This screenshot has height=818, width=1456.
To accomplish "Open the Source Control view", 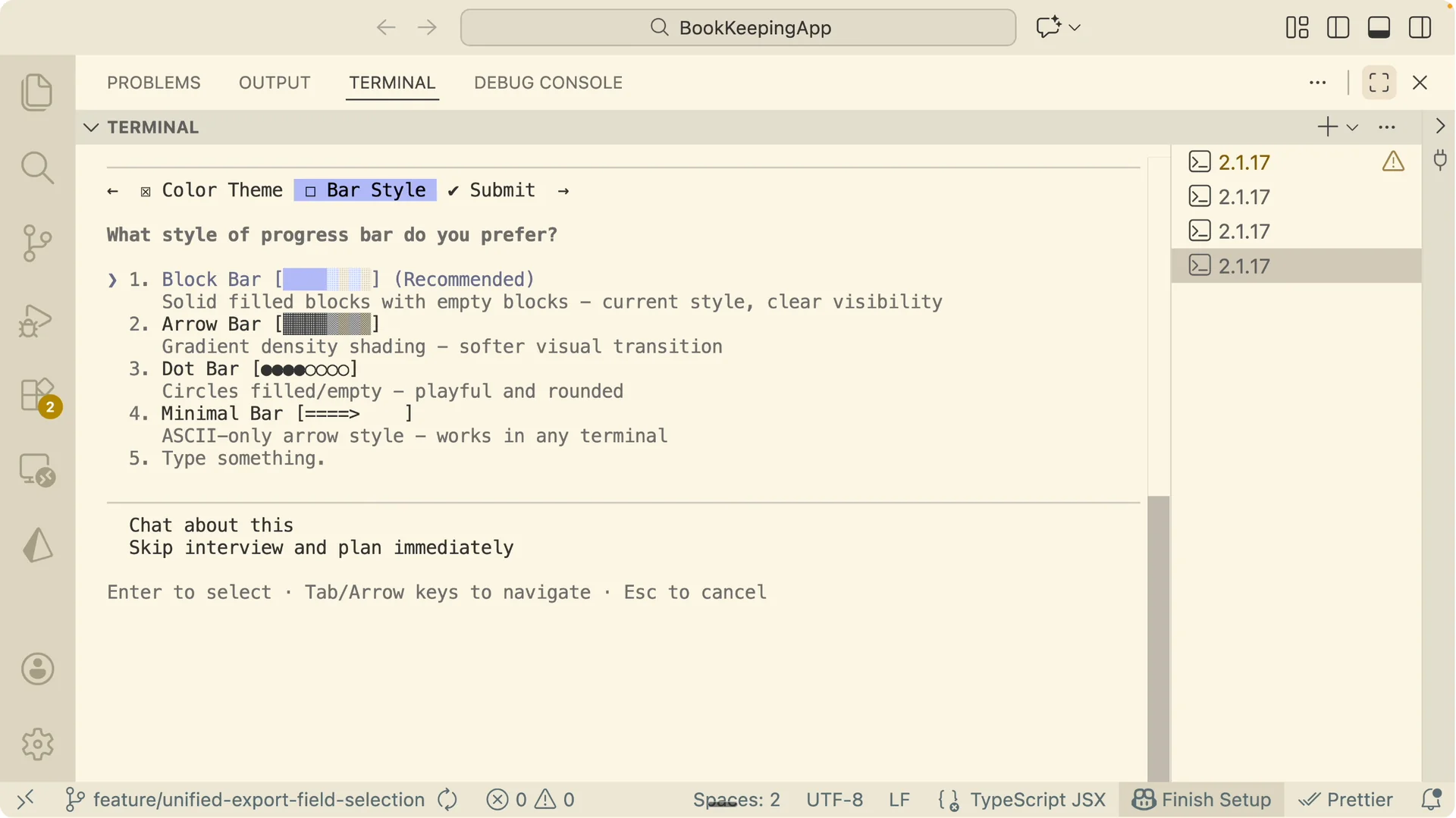I will [x=37, y=243].
